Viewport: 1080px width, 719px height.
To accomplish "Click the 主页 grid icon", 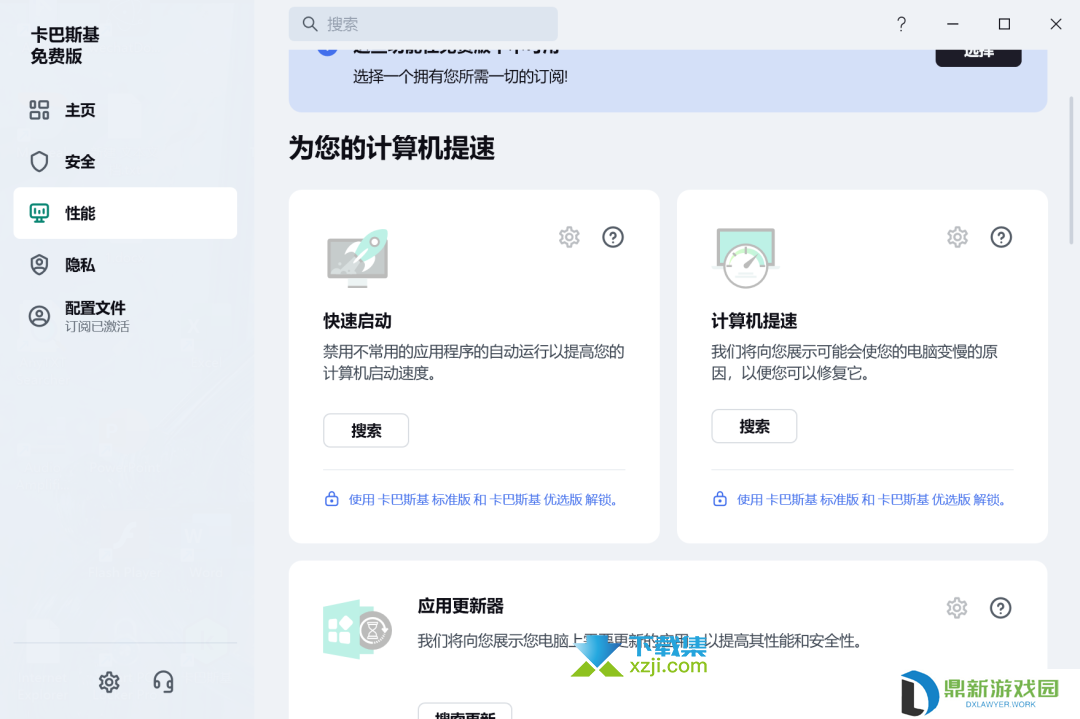I will pos(39,110).
